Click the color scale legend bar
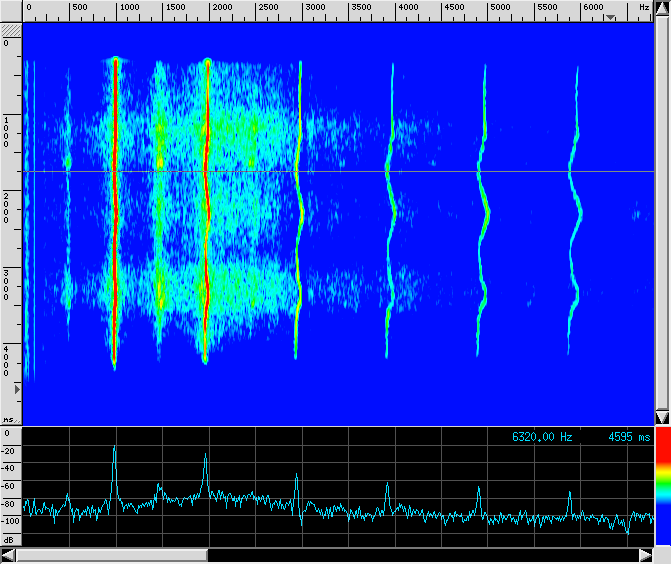The image size is (671, 564). pos(661,492)
